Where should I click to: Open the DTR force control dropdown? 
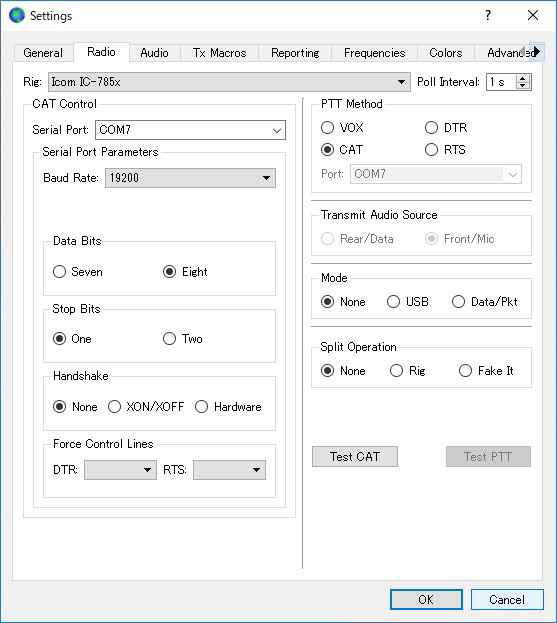(x=120, y=470)
